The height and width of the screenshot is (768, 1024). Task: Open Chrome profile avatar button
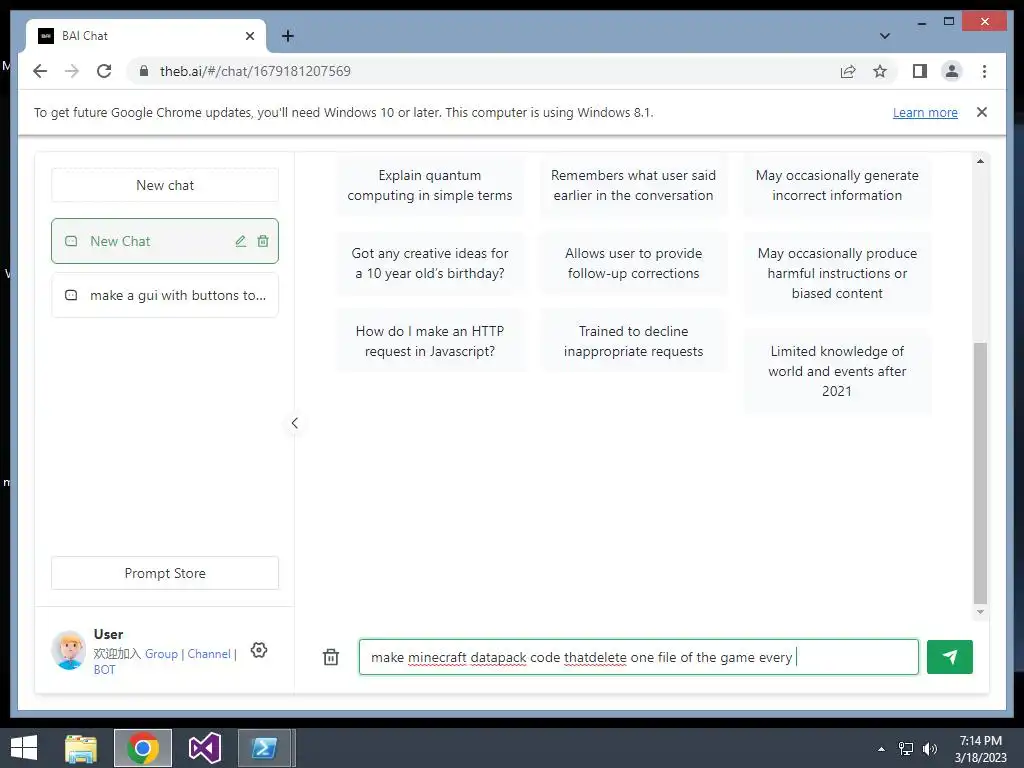tap(952, 71)
